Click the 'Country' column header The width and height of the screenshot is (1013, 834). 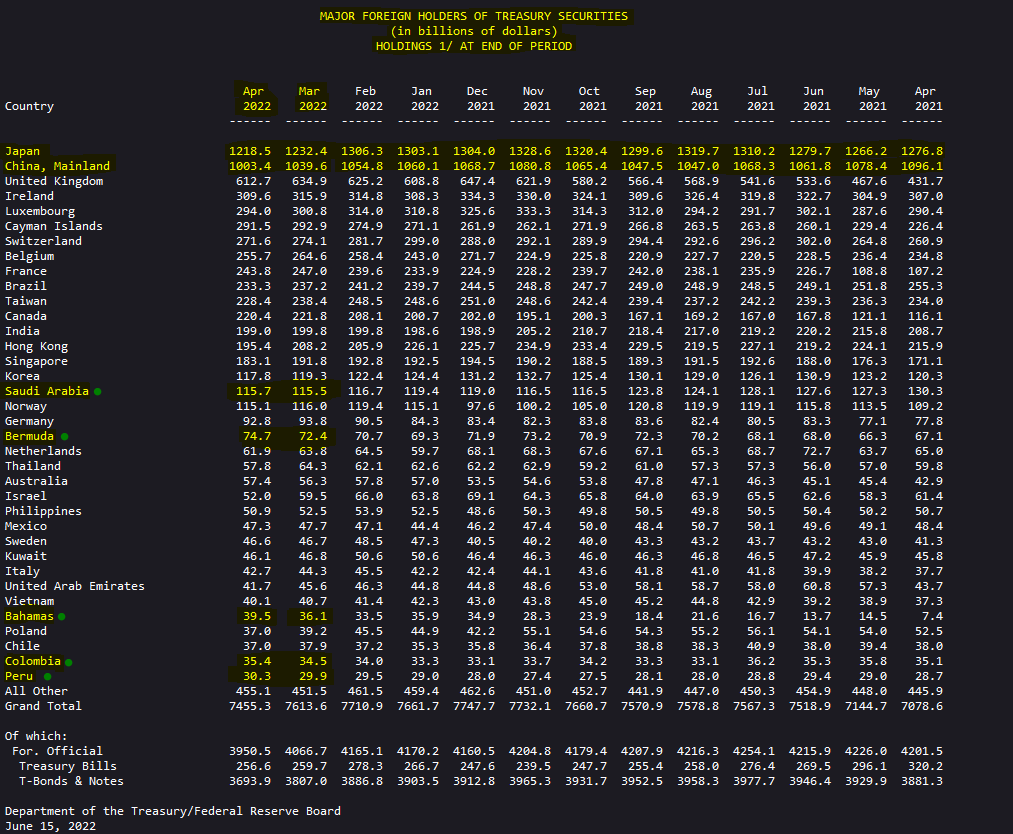point(29,106)
